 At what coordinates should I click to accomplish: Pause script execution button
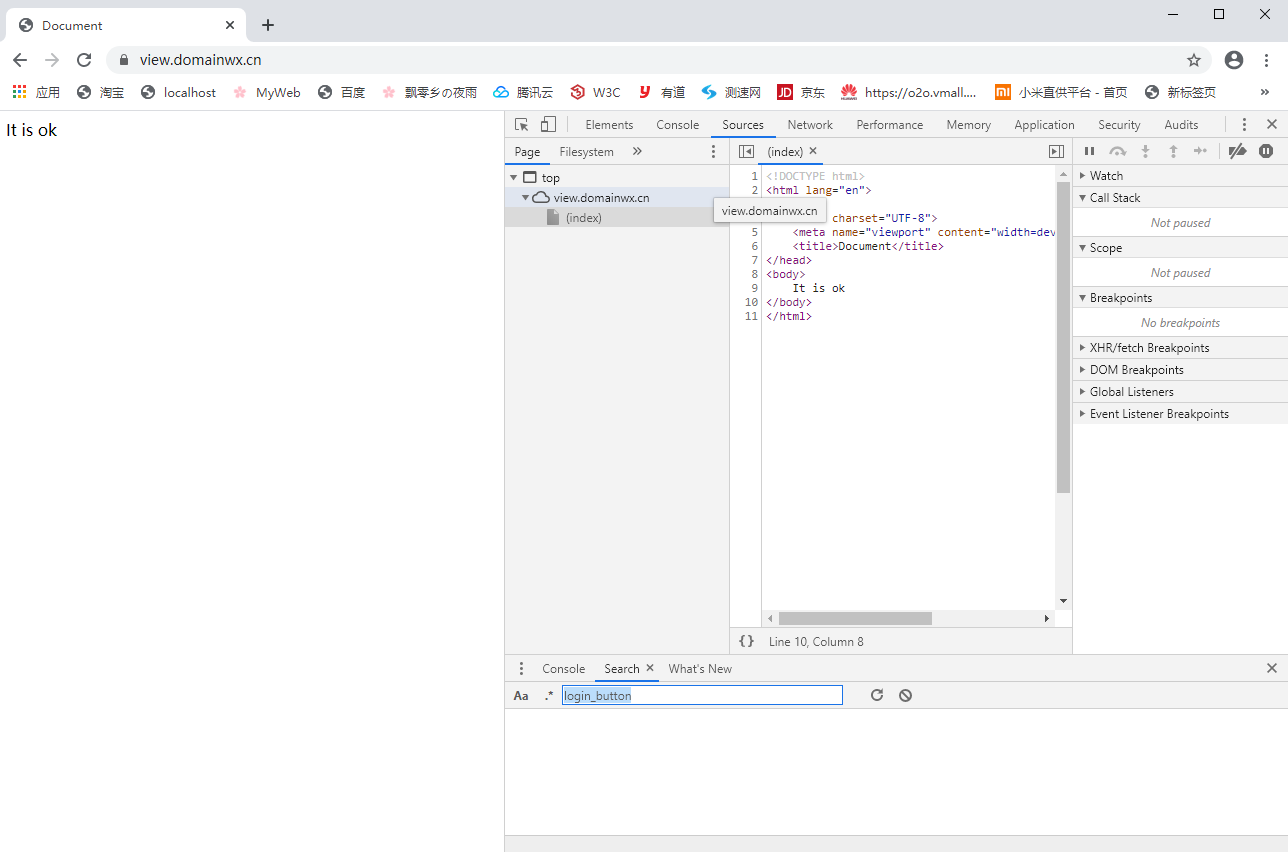point(1090,151)
